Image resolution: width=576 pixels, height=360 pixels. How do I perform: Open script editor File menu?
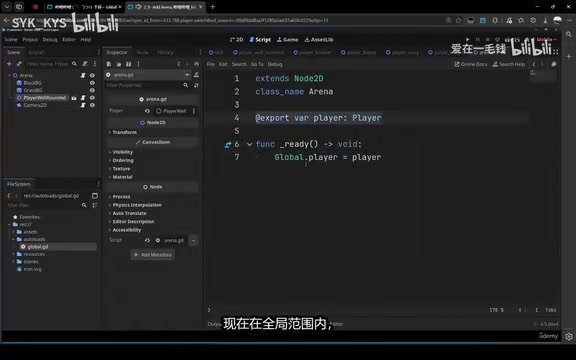pos(210,64)
